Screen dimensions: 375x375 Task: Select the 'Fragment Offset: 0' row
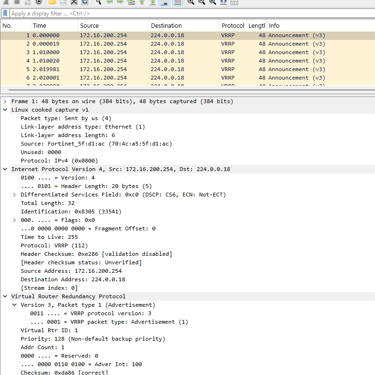(x=88, y=229)
